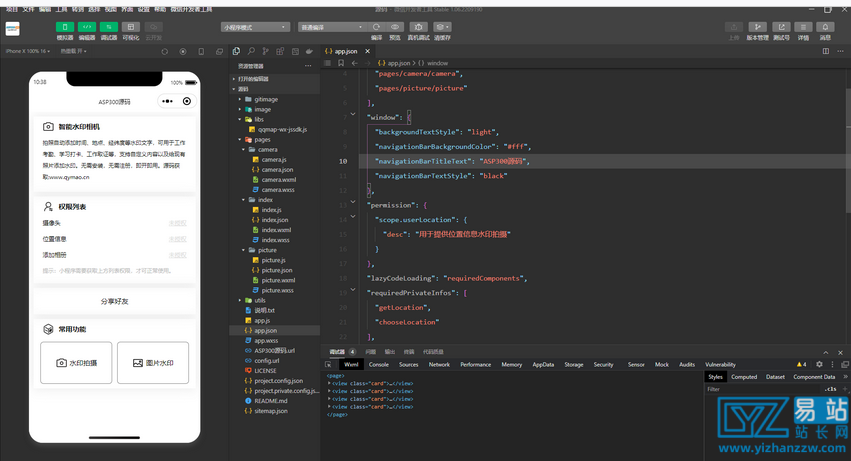Image resolution: width=851 pixels, height=461 pixels.
Task: Open project.config.json in file tree
Action: 278,381
